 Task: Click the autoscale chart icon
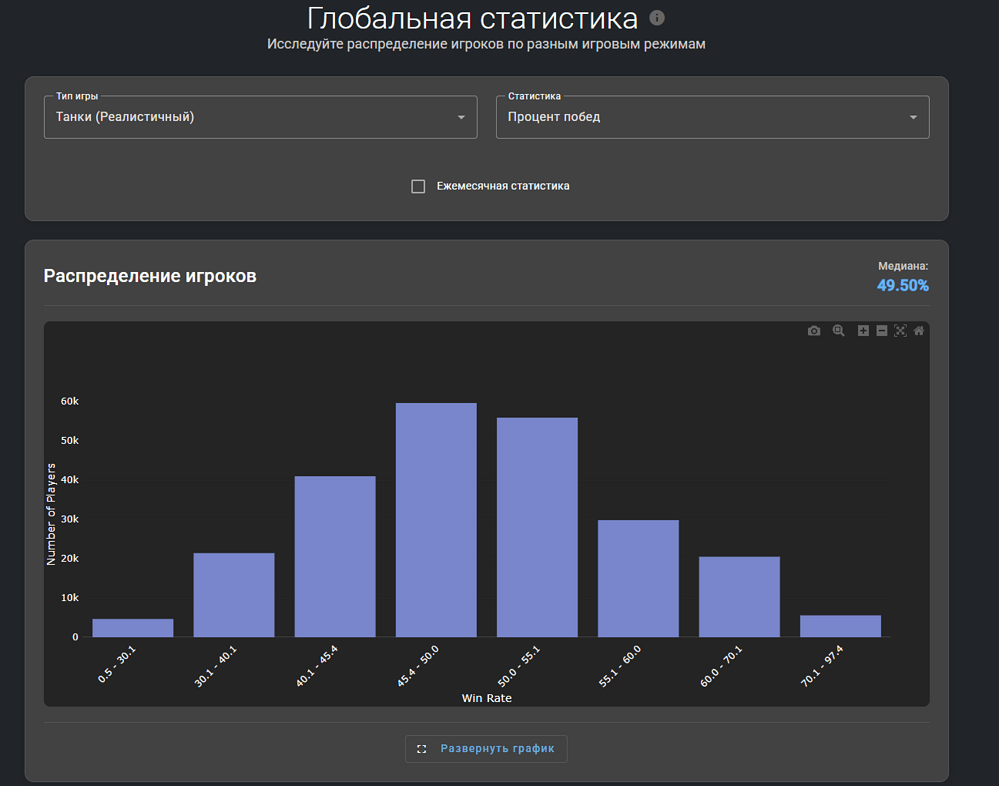click(900, 331)
